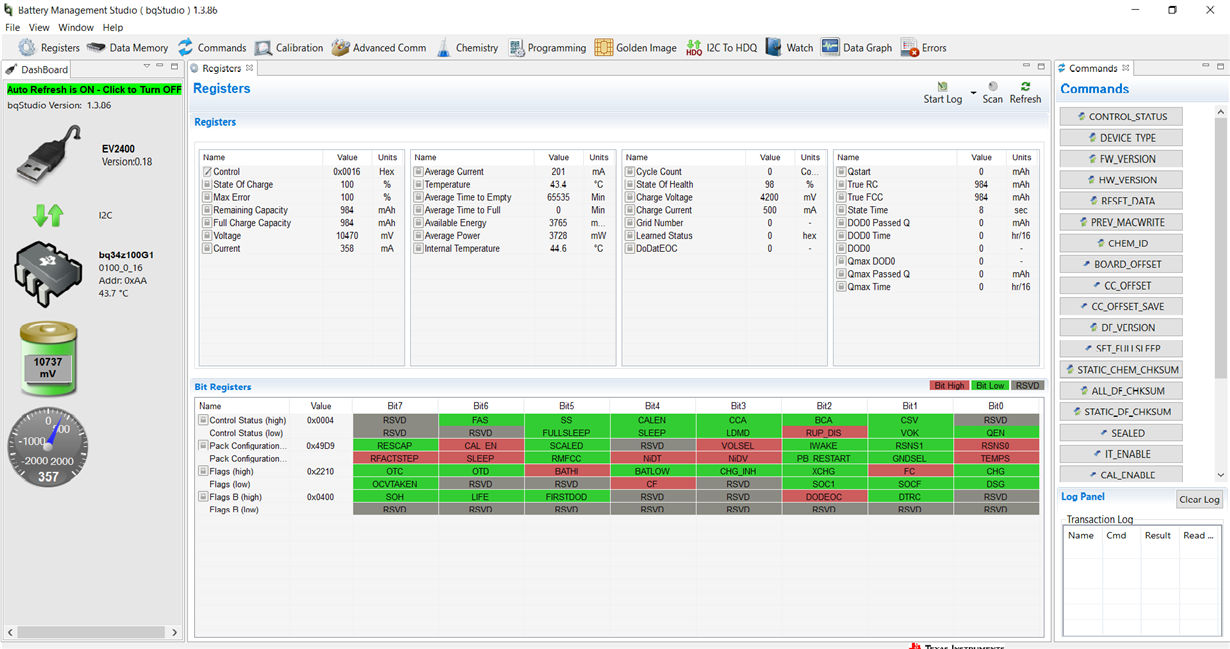The image size is (1230, 649).
Task: Toggle the Voltage register log box
Action: point(207,236)
